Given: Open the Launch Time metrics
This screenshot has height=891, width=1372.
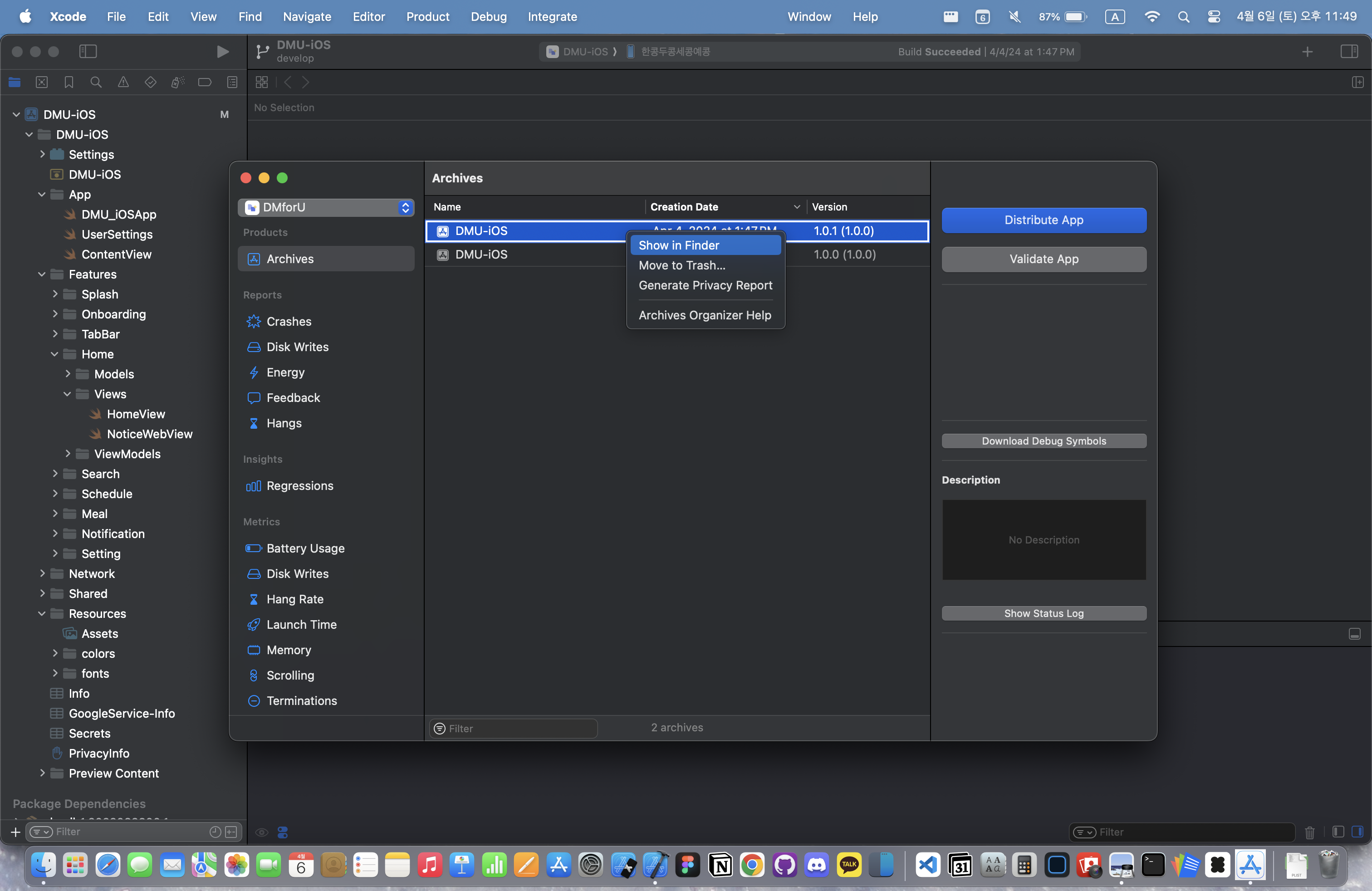Looking at the screenshot, I should click(301, 624).
